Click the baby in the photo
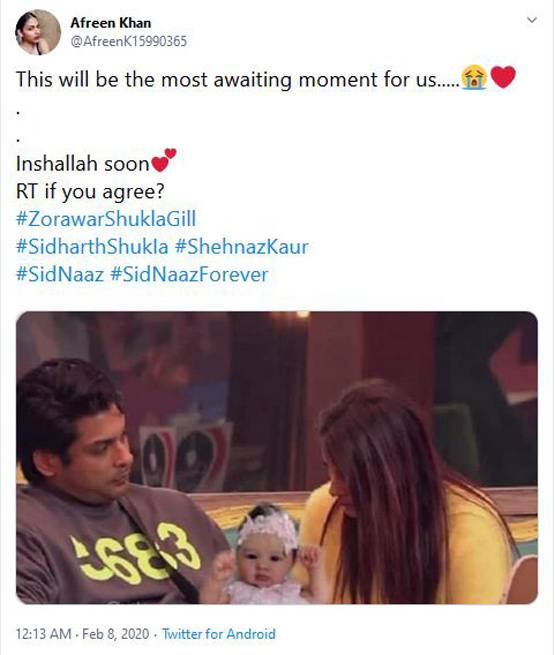This screenshot has width=555, height=655. tap(264, 556)
